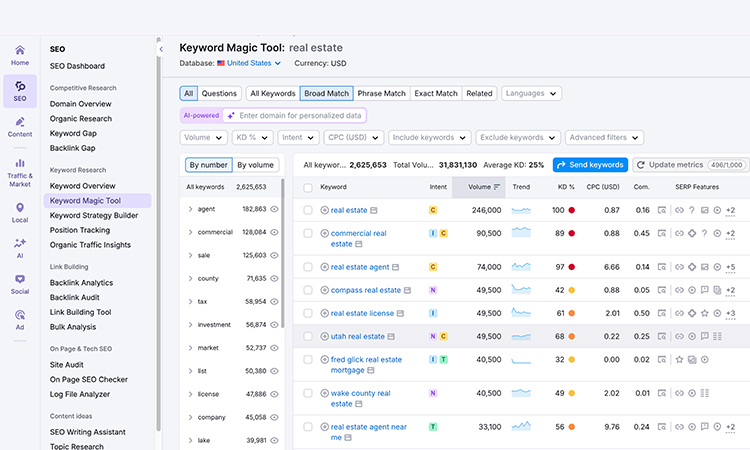This screenshot has height=450, width=750.
Task: Toggle eye icon for 'agent' group
Action: coord(274,209)
